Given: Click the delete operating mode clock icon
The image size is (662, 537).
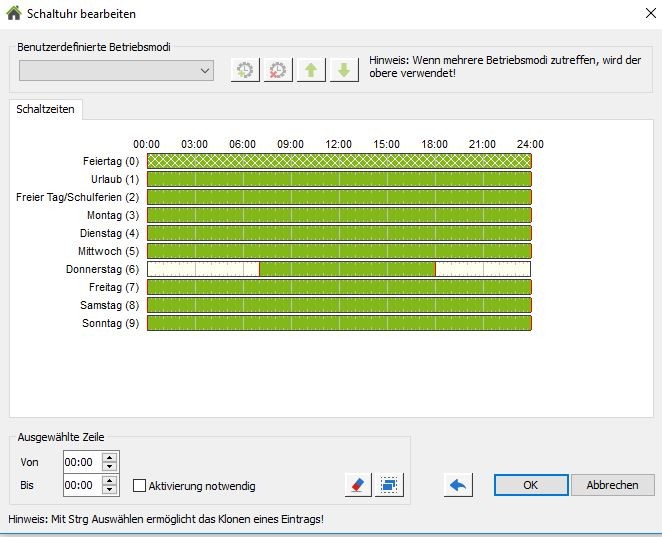Looking at the screenshot, I should [278, 70].
